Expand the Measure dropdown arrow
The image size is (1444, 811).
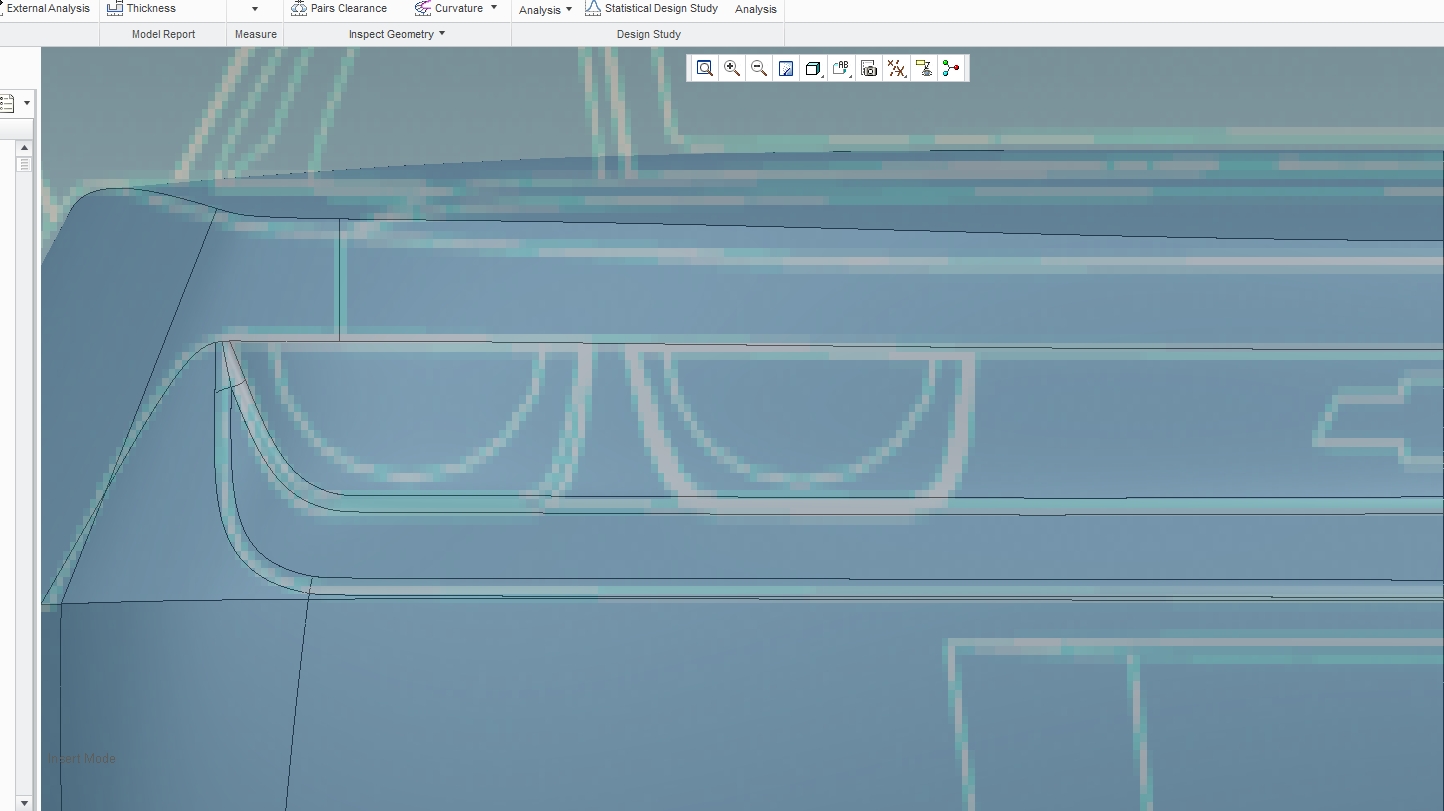click(x=255, y=9)
